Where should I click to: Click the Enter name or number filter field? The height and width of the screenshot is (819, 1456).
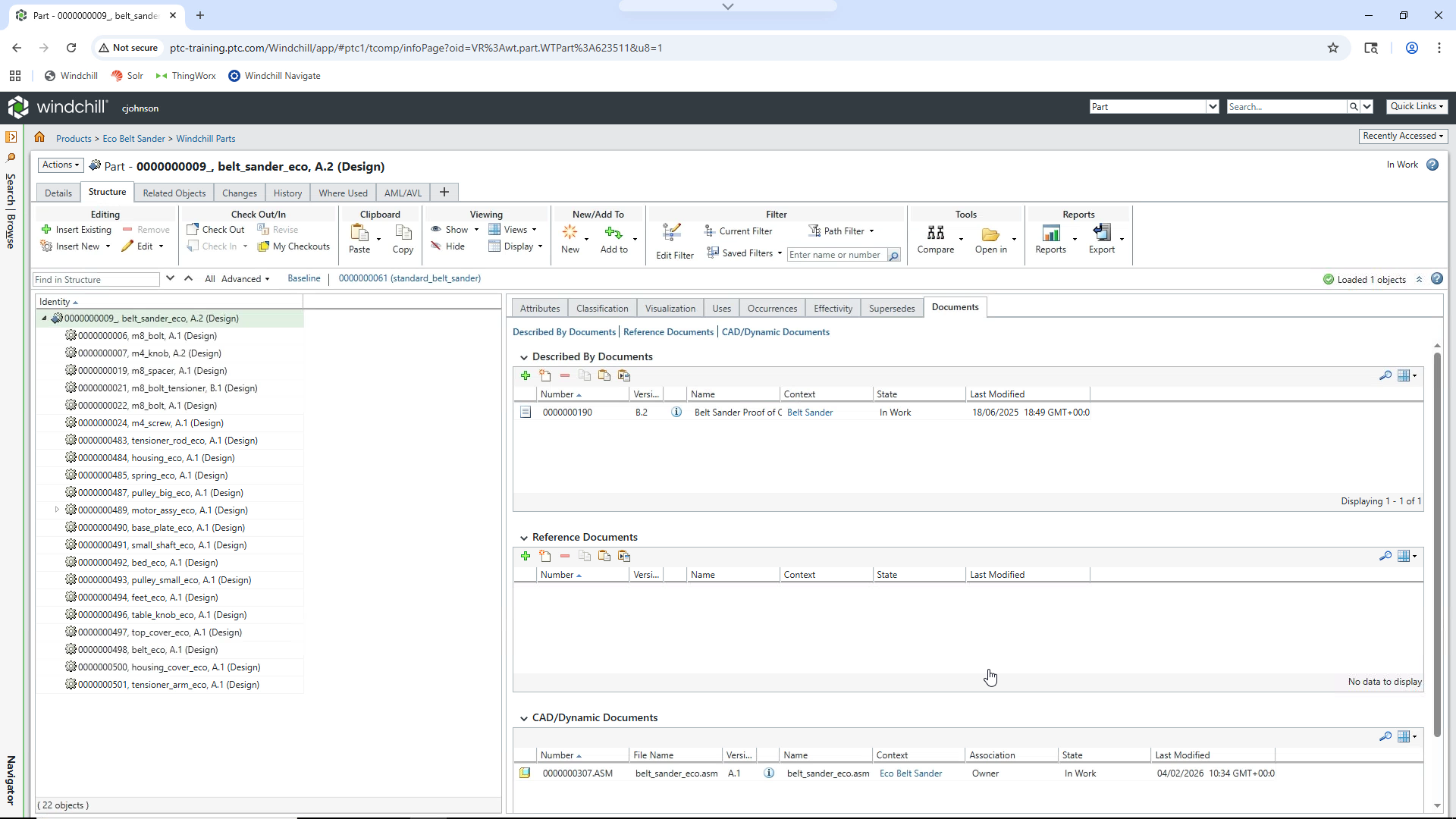837,255
